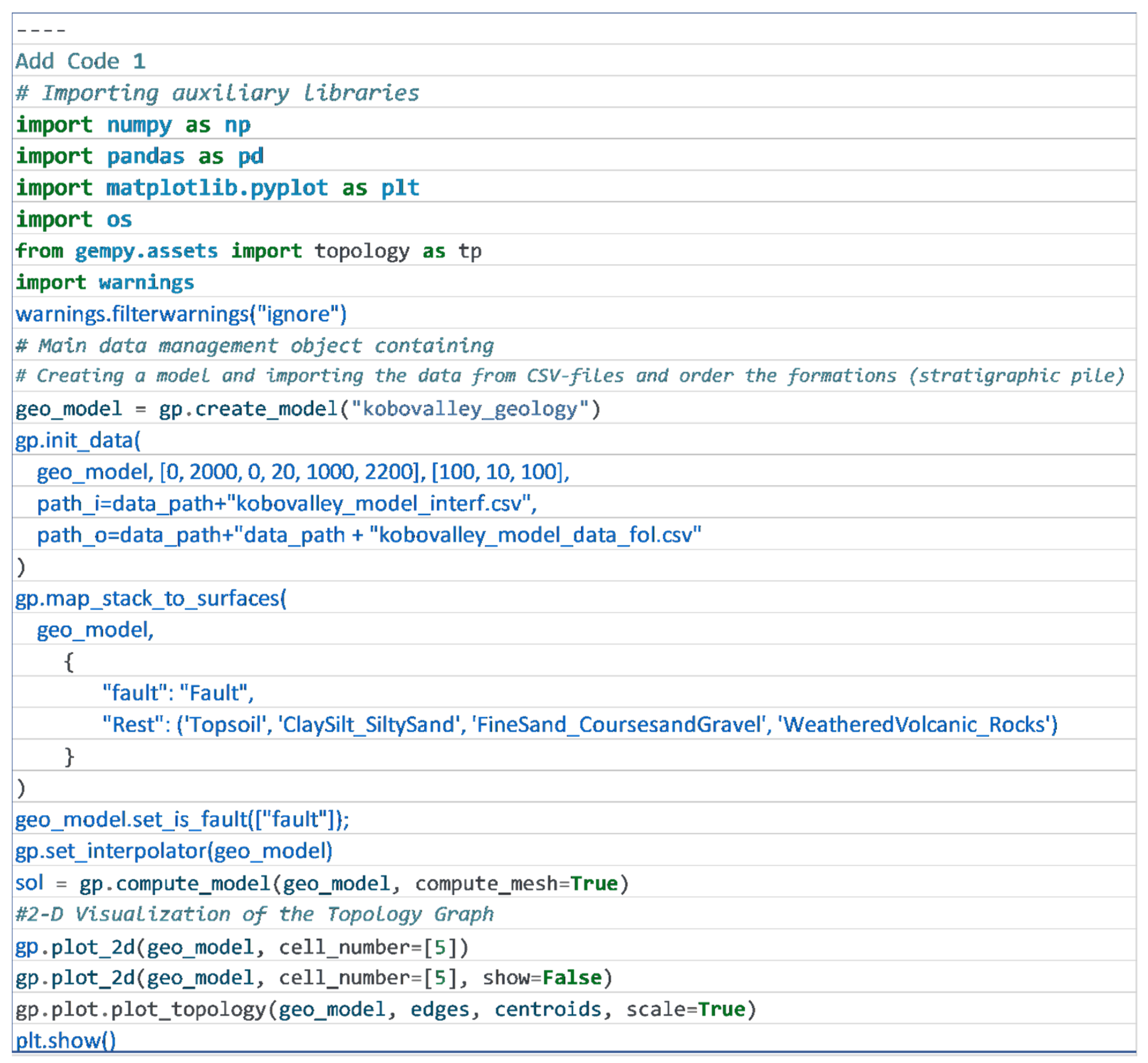Click the '# Main data management object' comment

click(254, 345)
